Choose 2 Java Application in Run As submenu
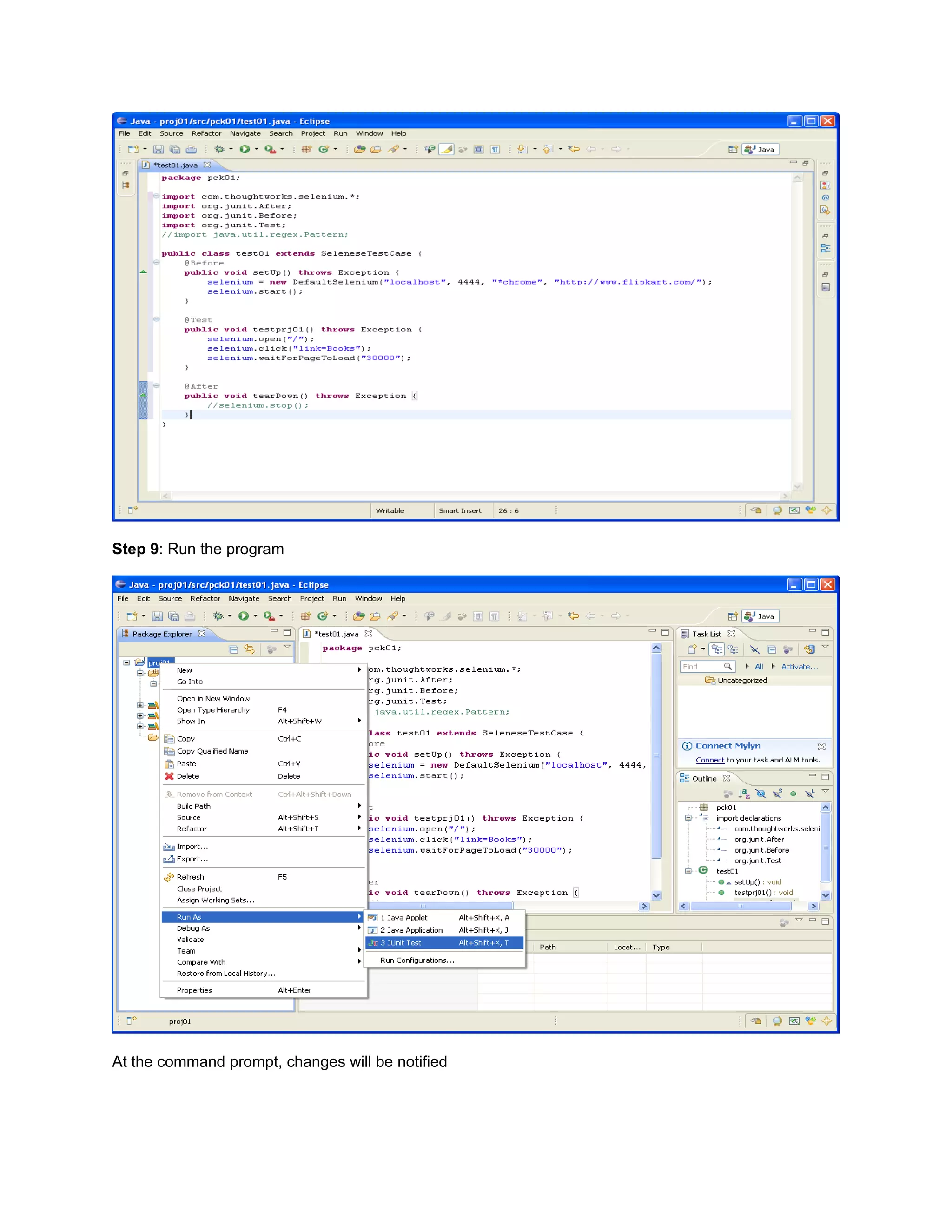 [x=444, y=931]
